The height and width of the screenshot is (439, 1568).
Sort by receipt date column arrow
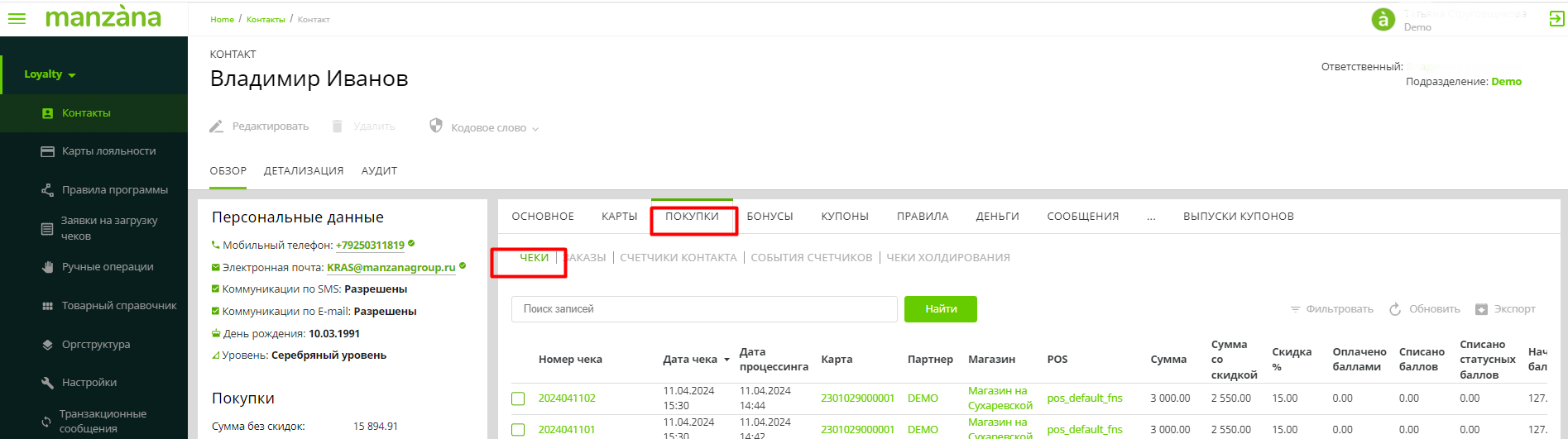click(x=726, y=360)
